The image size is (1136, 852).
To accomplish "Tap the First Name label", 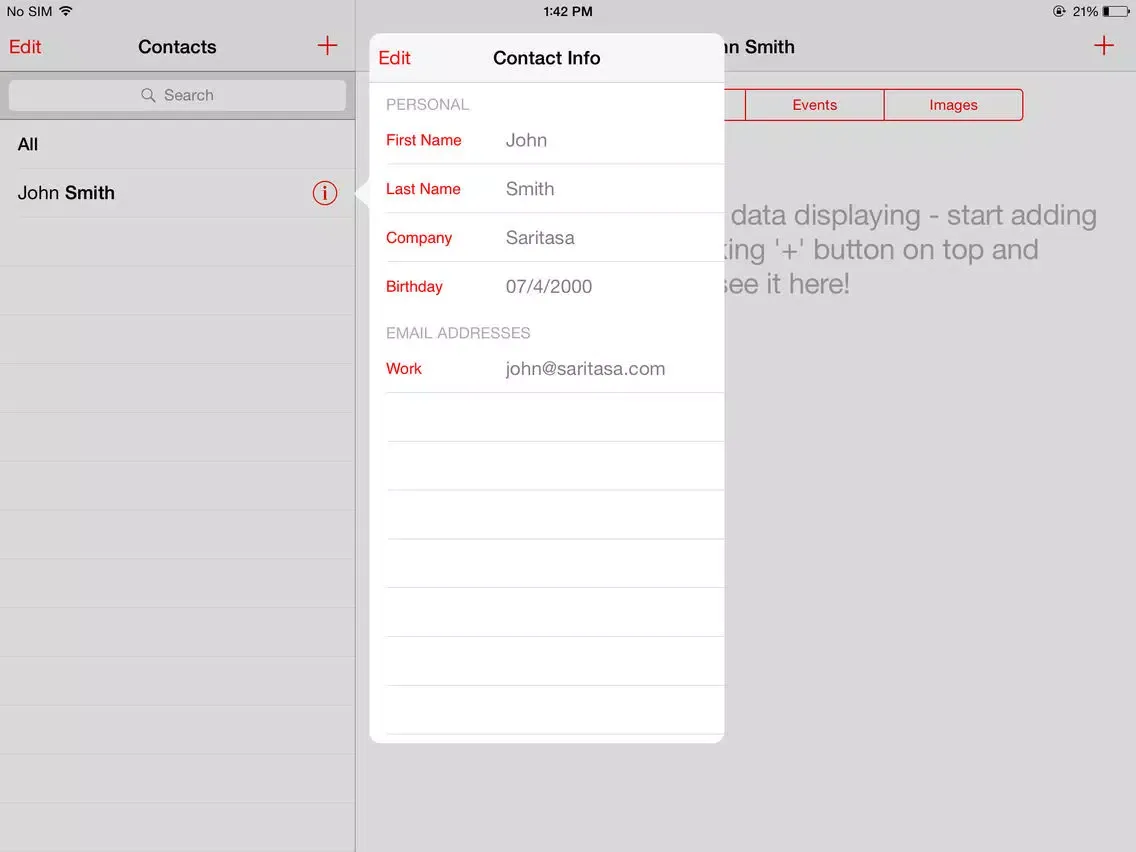I will tap(423, 140).
